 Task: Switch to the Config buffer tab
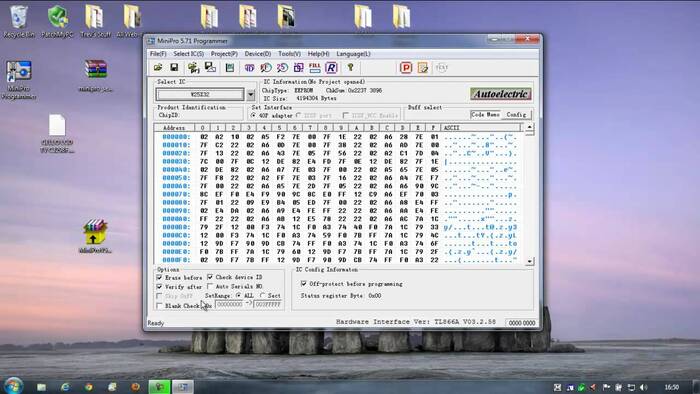coord(516,115)
